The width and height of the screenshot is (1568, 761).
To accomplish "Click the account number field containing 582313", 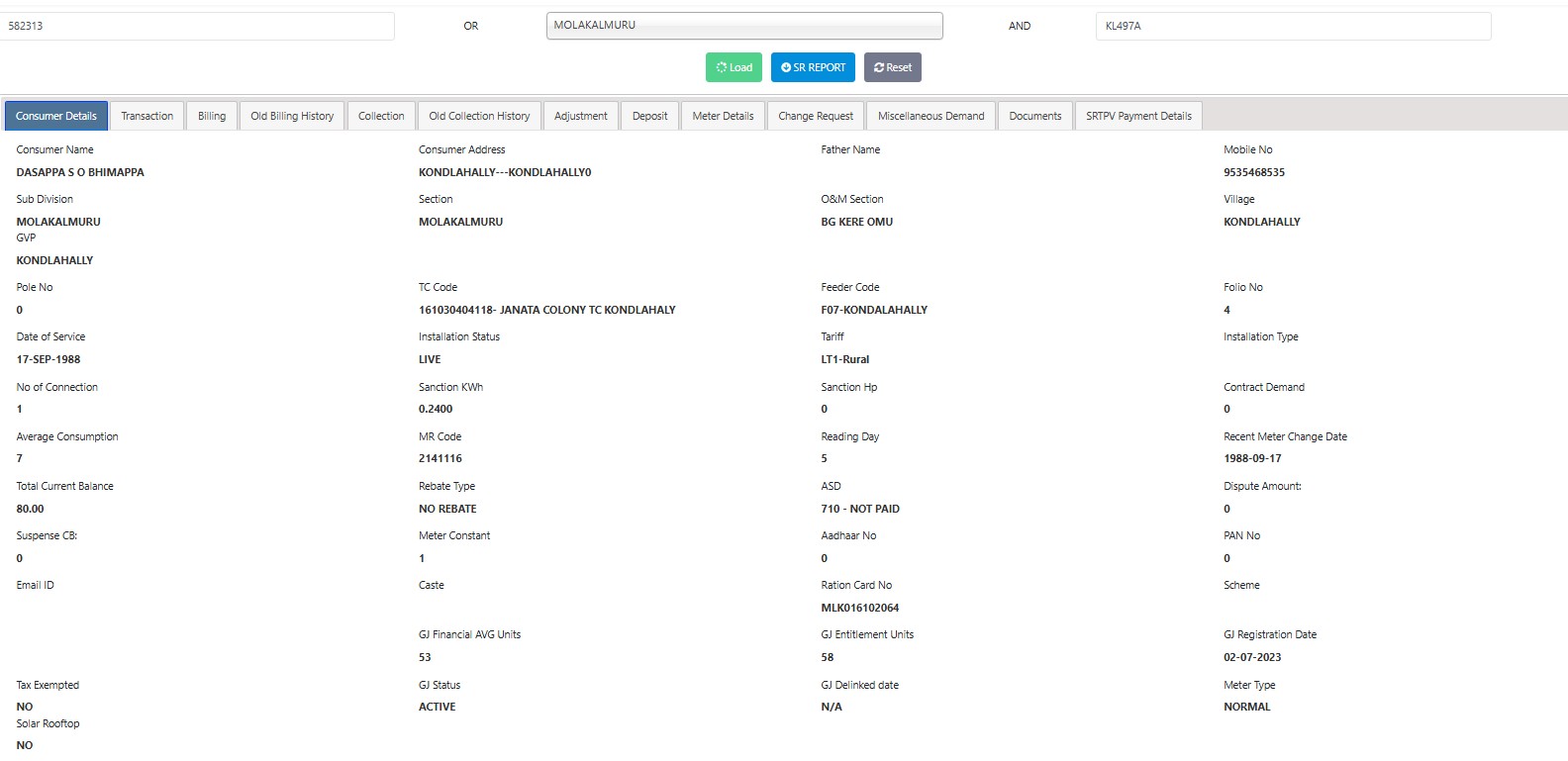I will pyautogui.click(x=198, y=26).
